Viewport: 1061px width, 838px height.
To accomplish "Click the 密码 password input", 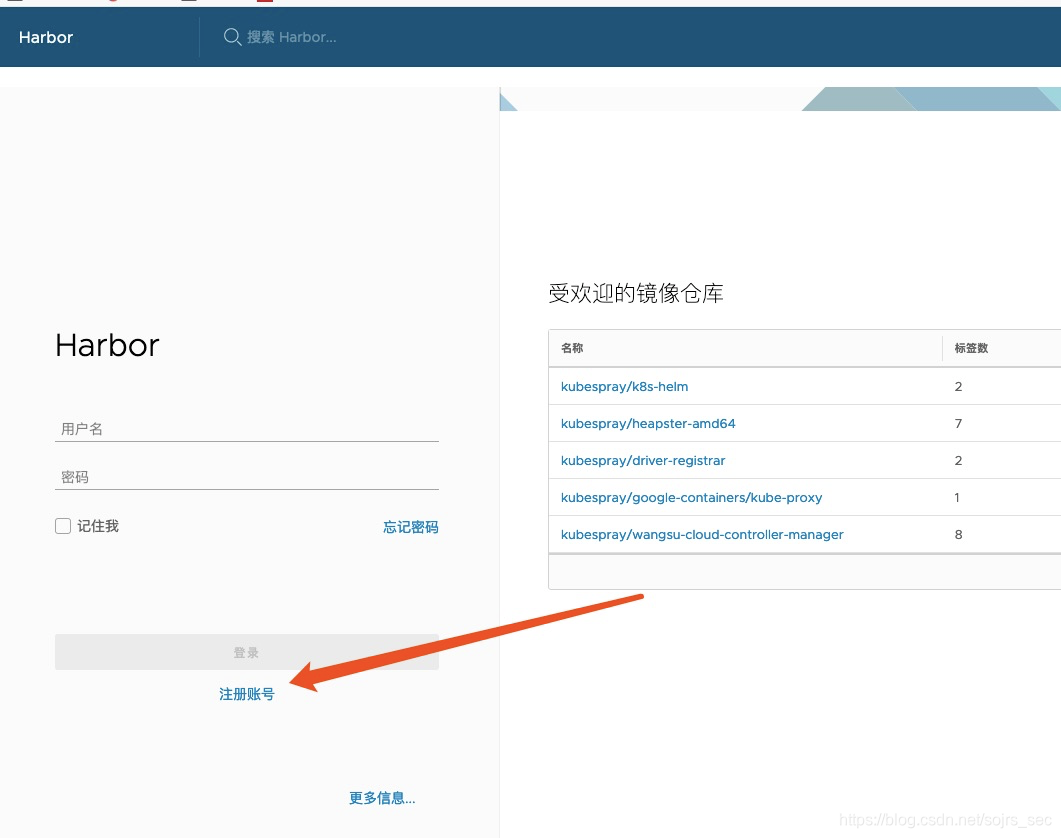I will [x=246, y=477].
